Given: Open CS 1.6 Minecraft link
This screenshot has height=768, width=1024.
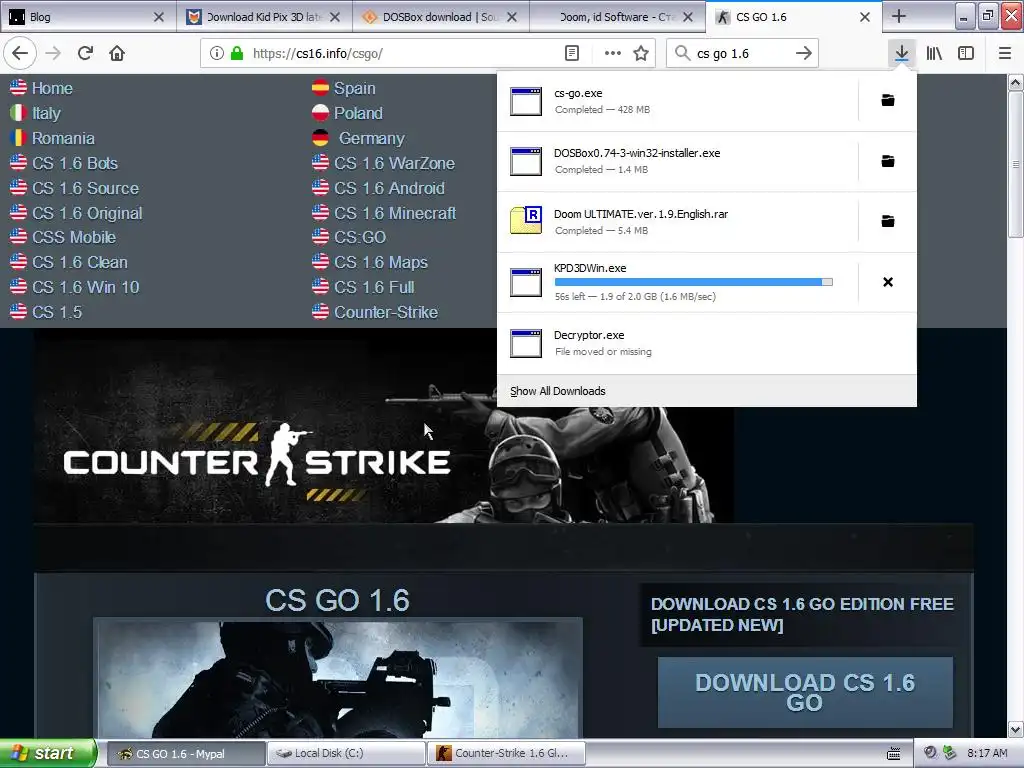Looking at the screenshot, I should (x=395, y=213).
